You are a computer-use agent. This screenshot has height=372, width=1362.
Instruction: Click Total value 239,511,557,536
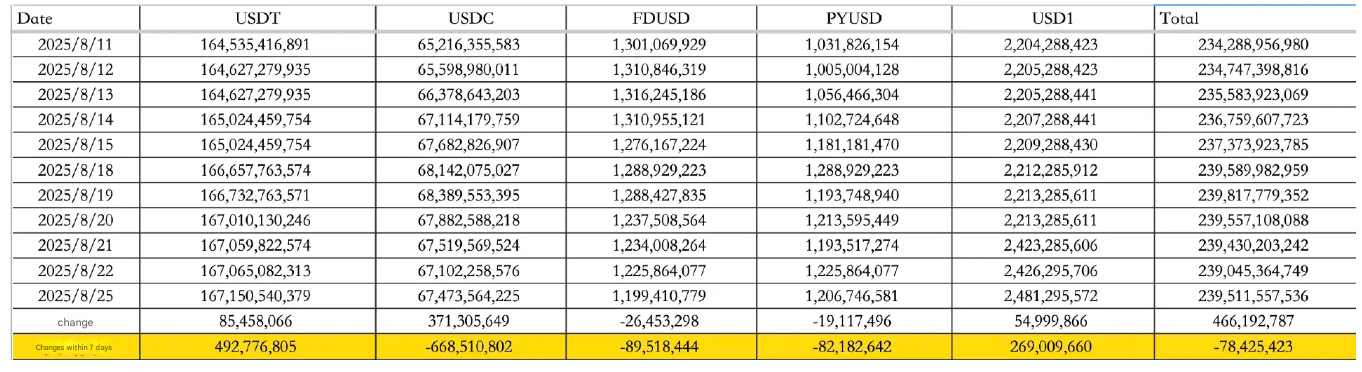tap(1254, 295)
